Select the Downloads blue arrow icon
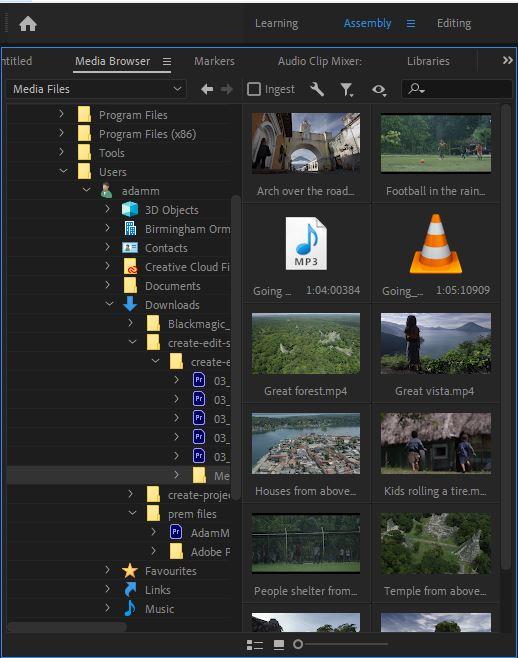 130,304
